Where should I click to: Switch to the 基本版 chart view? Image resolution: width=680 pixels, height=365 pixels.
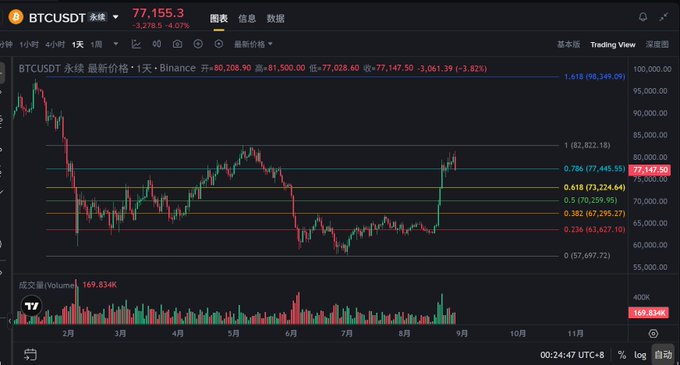(x=569, y=44)
